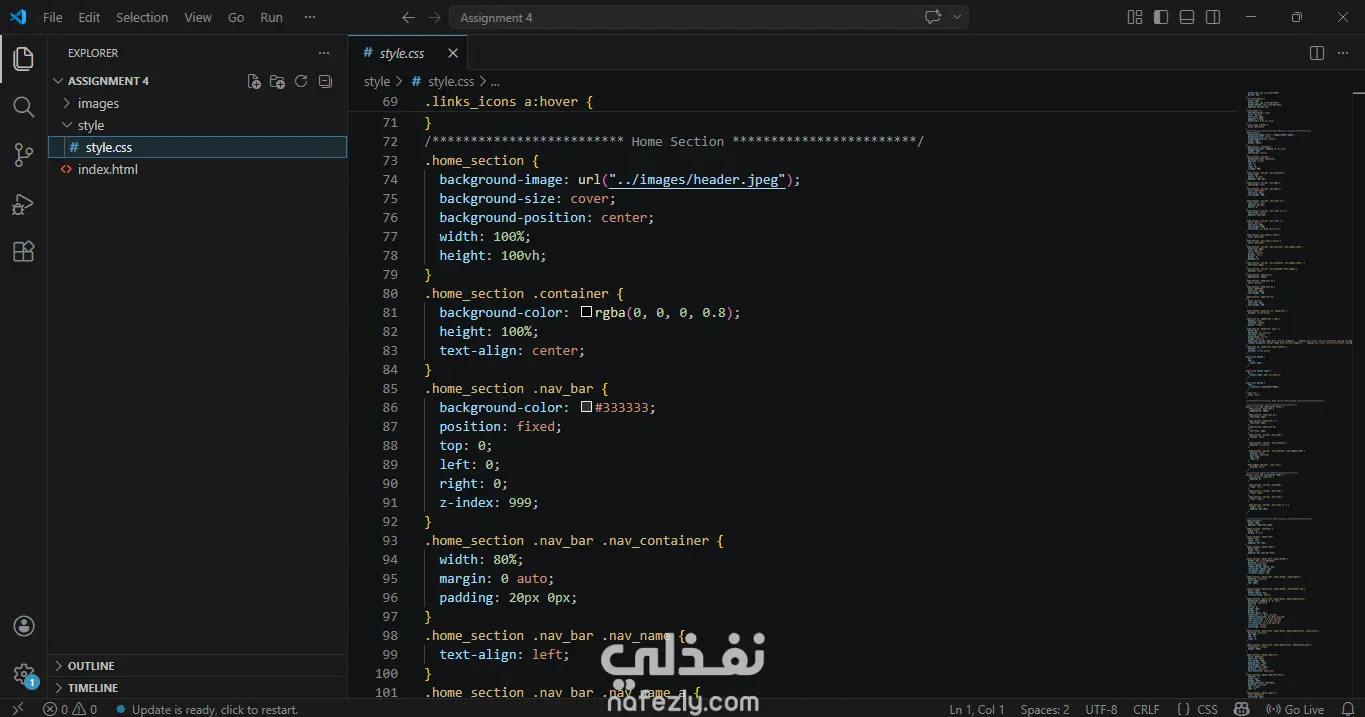The height and width of the screenshot is (717, 1365).
Task: Open Source Control view
Action: click(23, 155)
